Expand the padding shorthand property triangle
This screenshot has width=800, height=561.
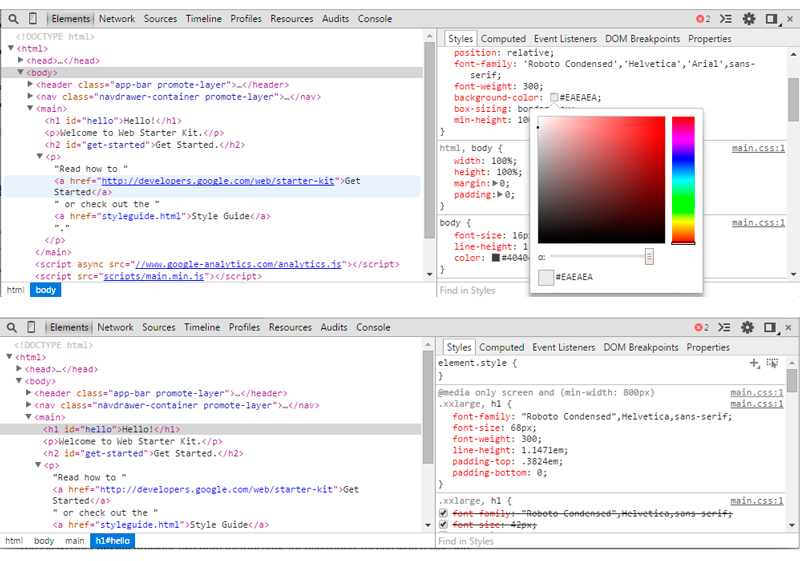coord(502,195)
